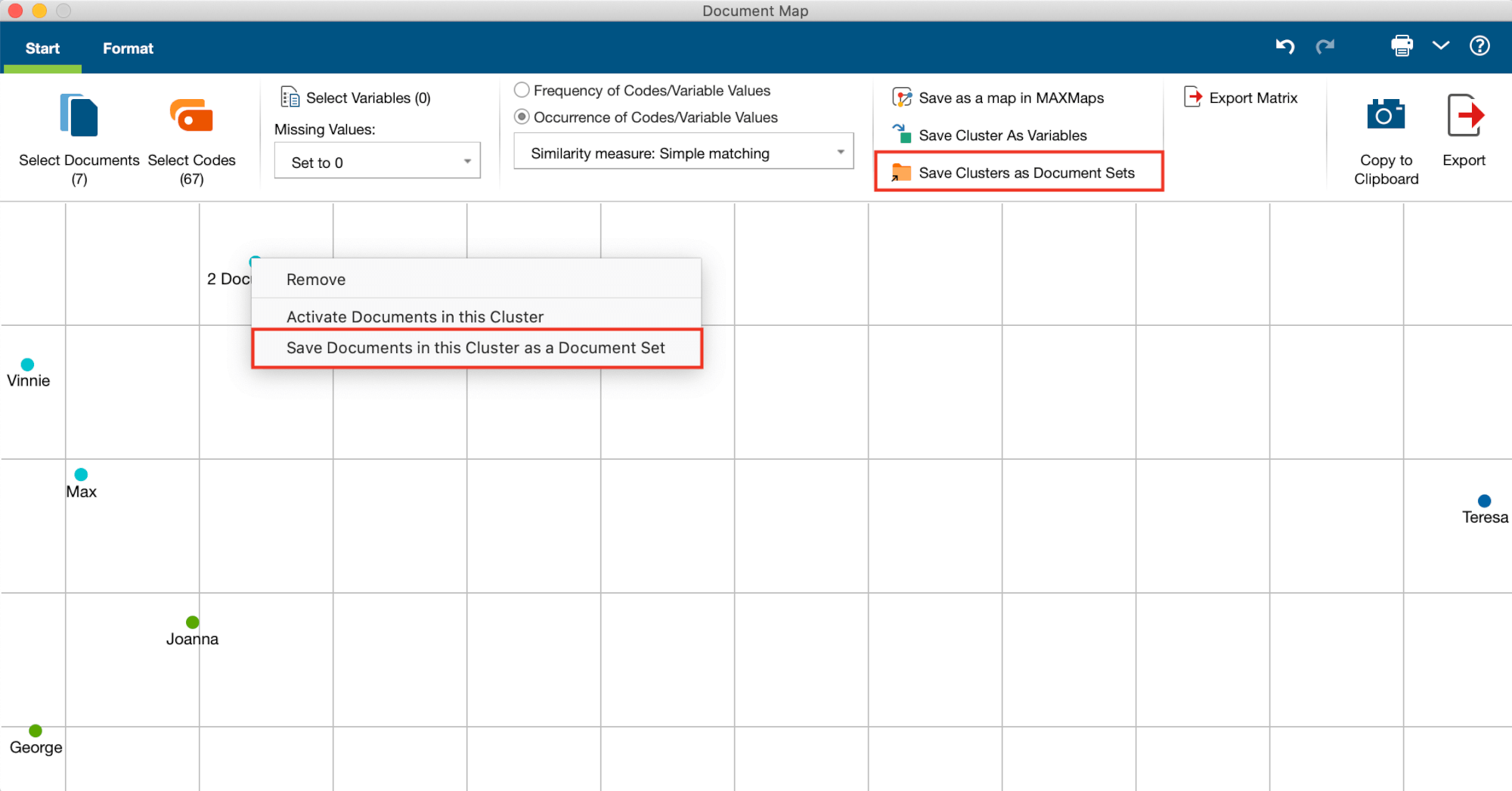Select the Joanna document dot
Screen dimensions: 1512x791
pyautogui.click(x=193, y=622)
